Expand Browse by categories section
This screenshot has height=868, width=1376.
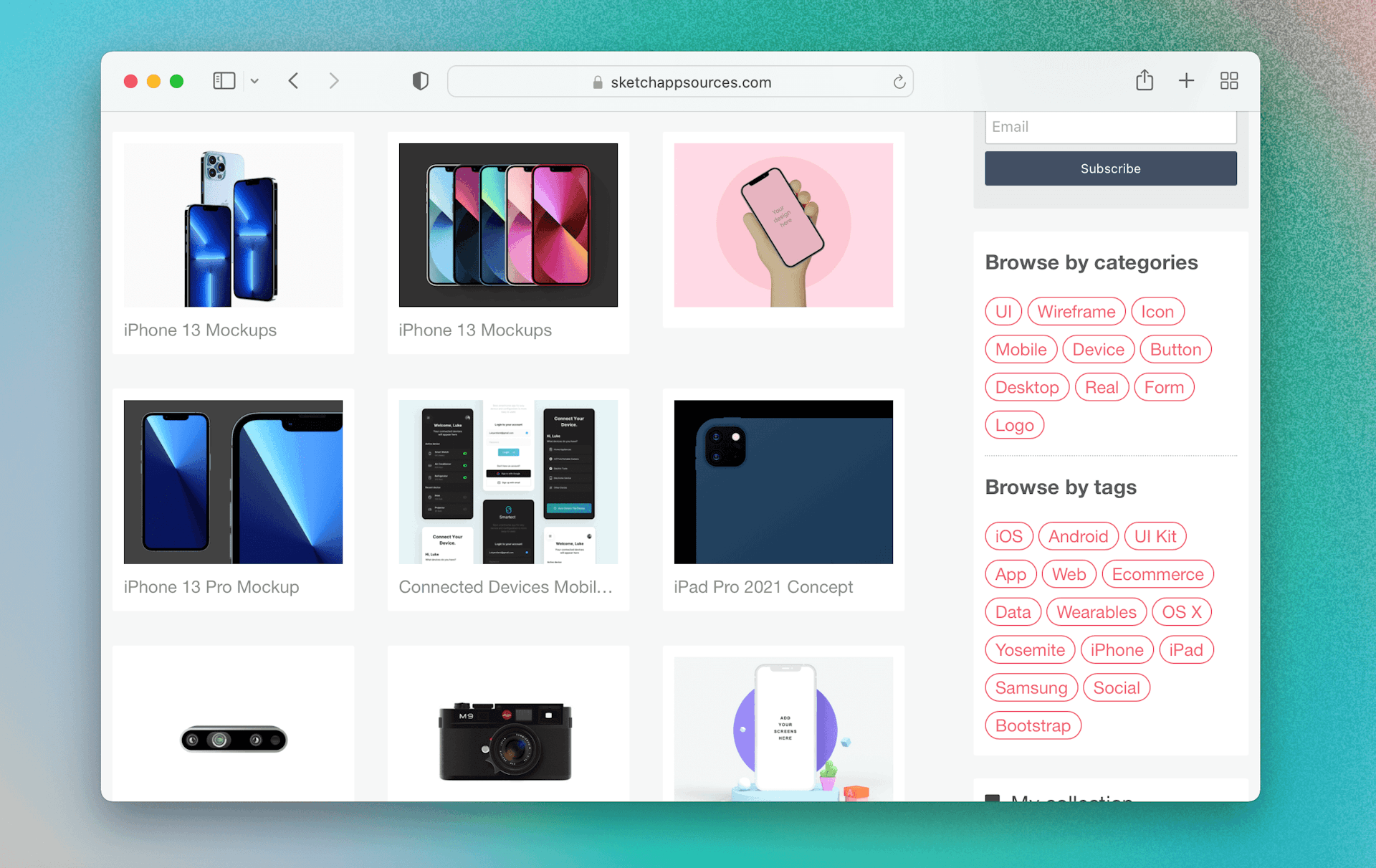(x=1091, y=262)
